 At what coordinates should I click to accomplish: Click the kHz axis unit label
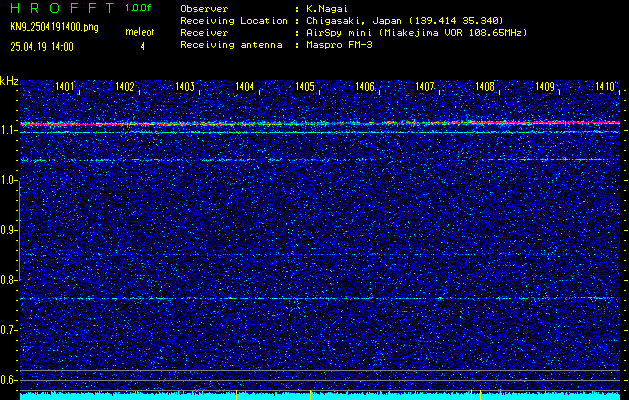pos(9,81)
